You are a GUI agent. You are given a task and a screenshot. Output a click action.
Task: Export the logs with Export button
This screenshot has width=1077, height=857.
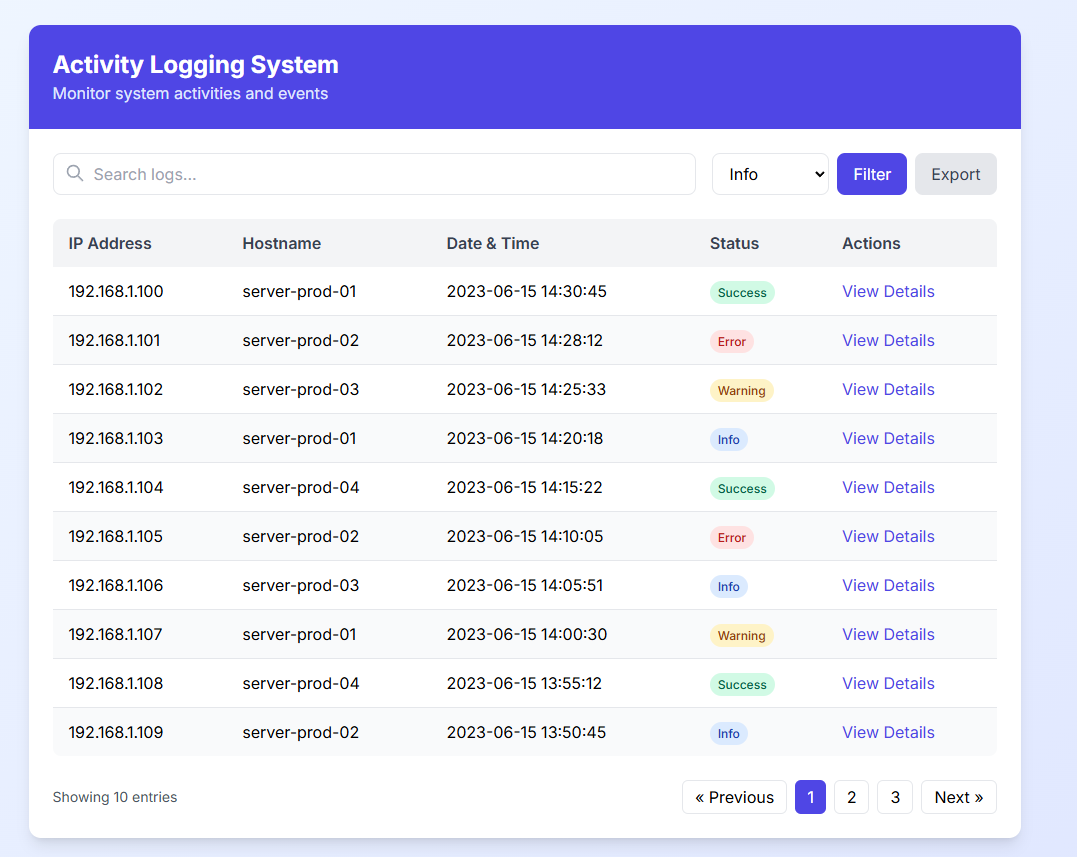click(955, 174)
